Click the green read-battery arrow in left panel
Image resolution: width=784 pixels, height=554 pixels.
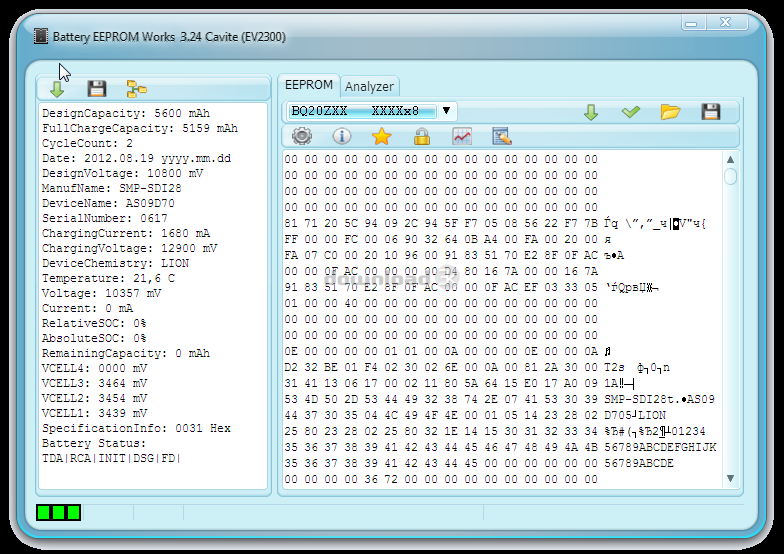point(57,89)
